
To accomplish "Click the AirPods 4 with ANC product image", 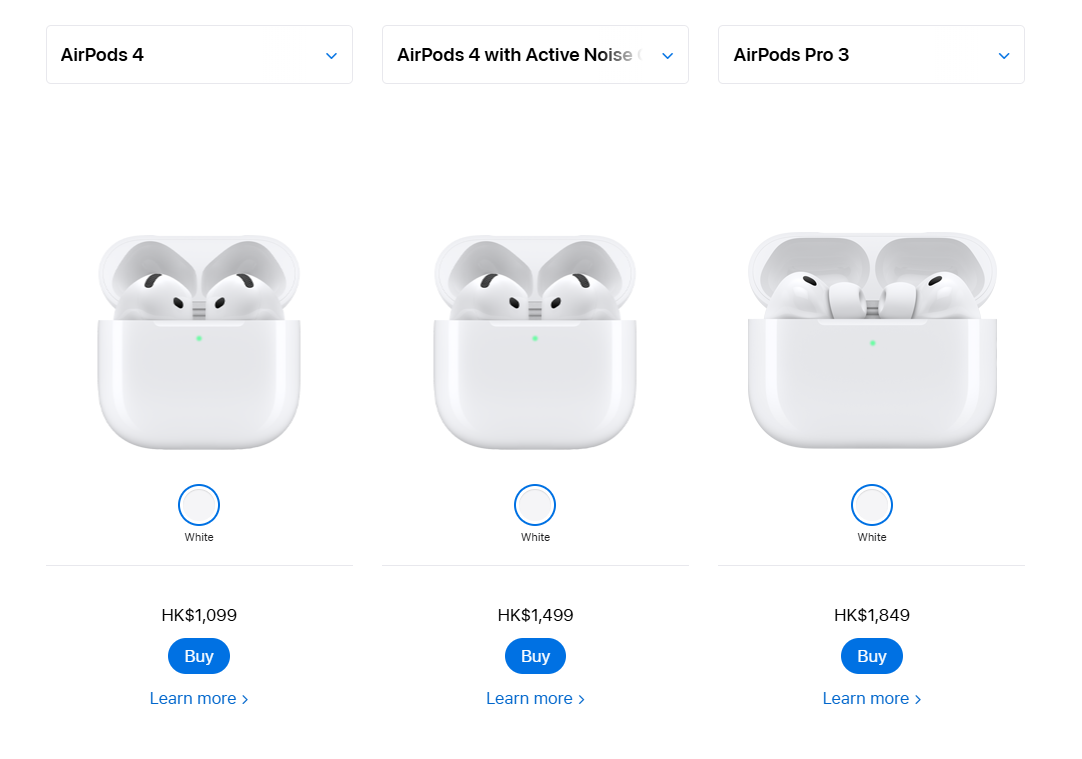I will pyautogui.click(x=535, y=342).
